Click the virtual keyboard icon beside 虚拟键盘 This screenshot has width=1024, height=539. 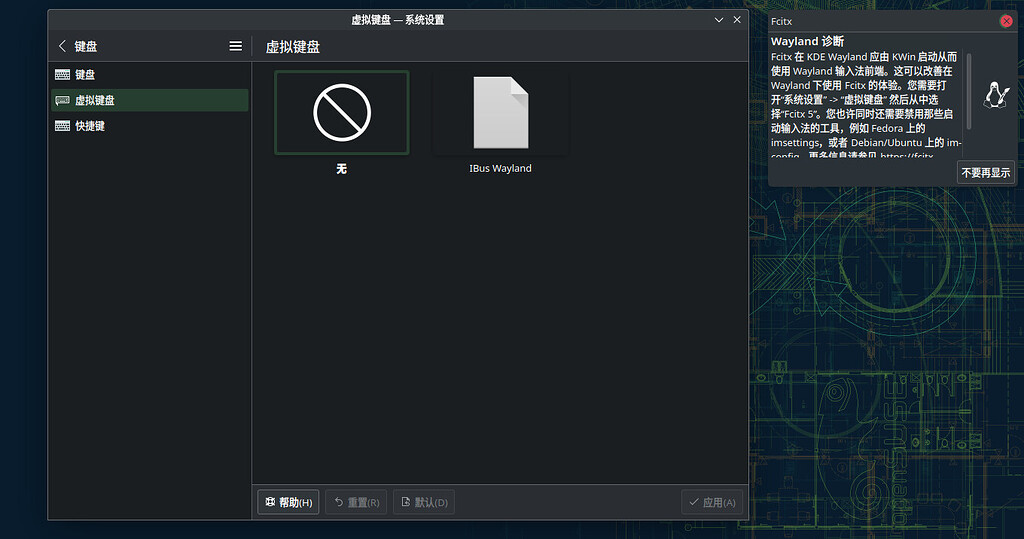pos(63,100)
